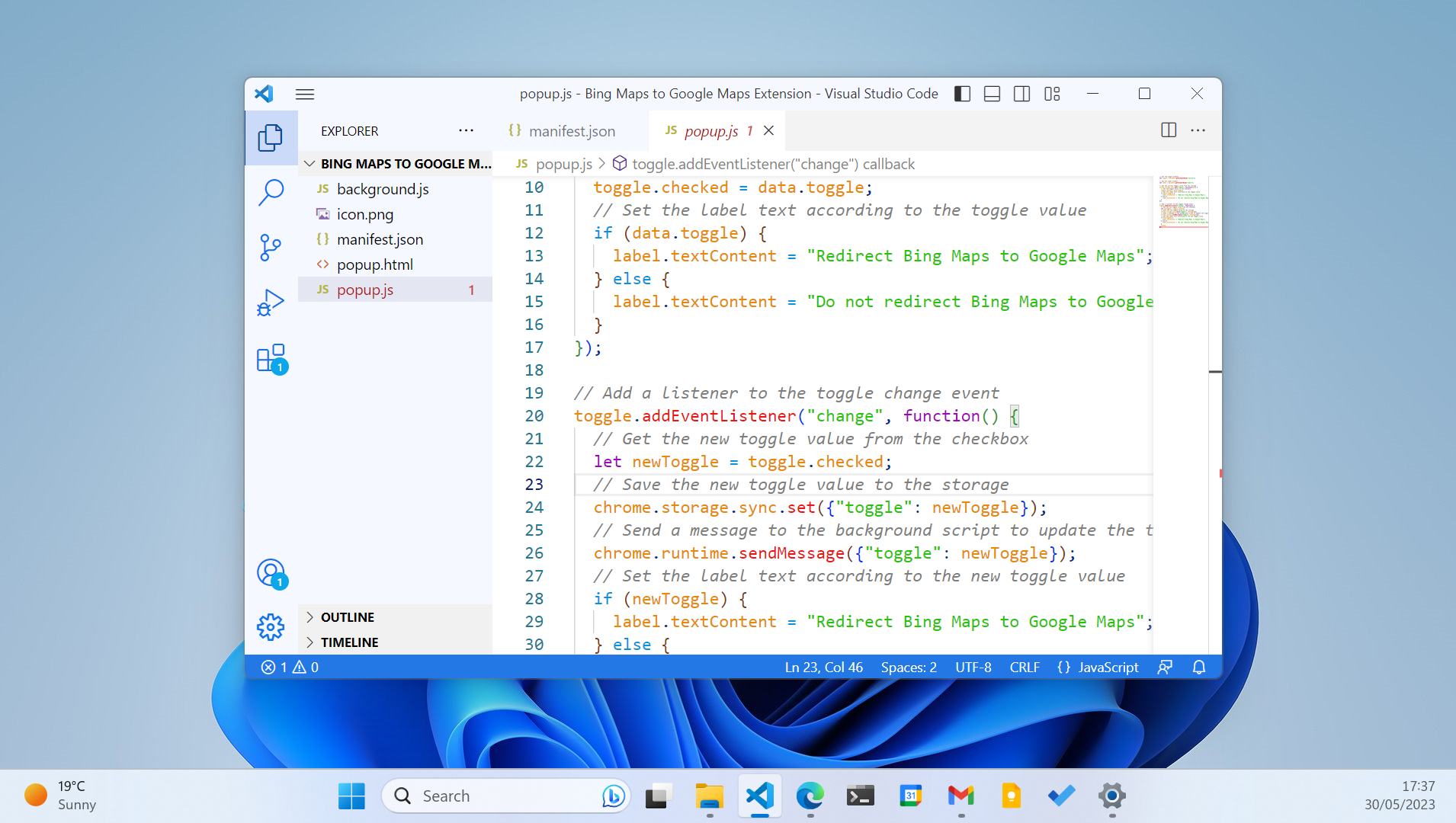Open Google Calendar from the taskbar

click(911, 796)
